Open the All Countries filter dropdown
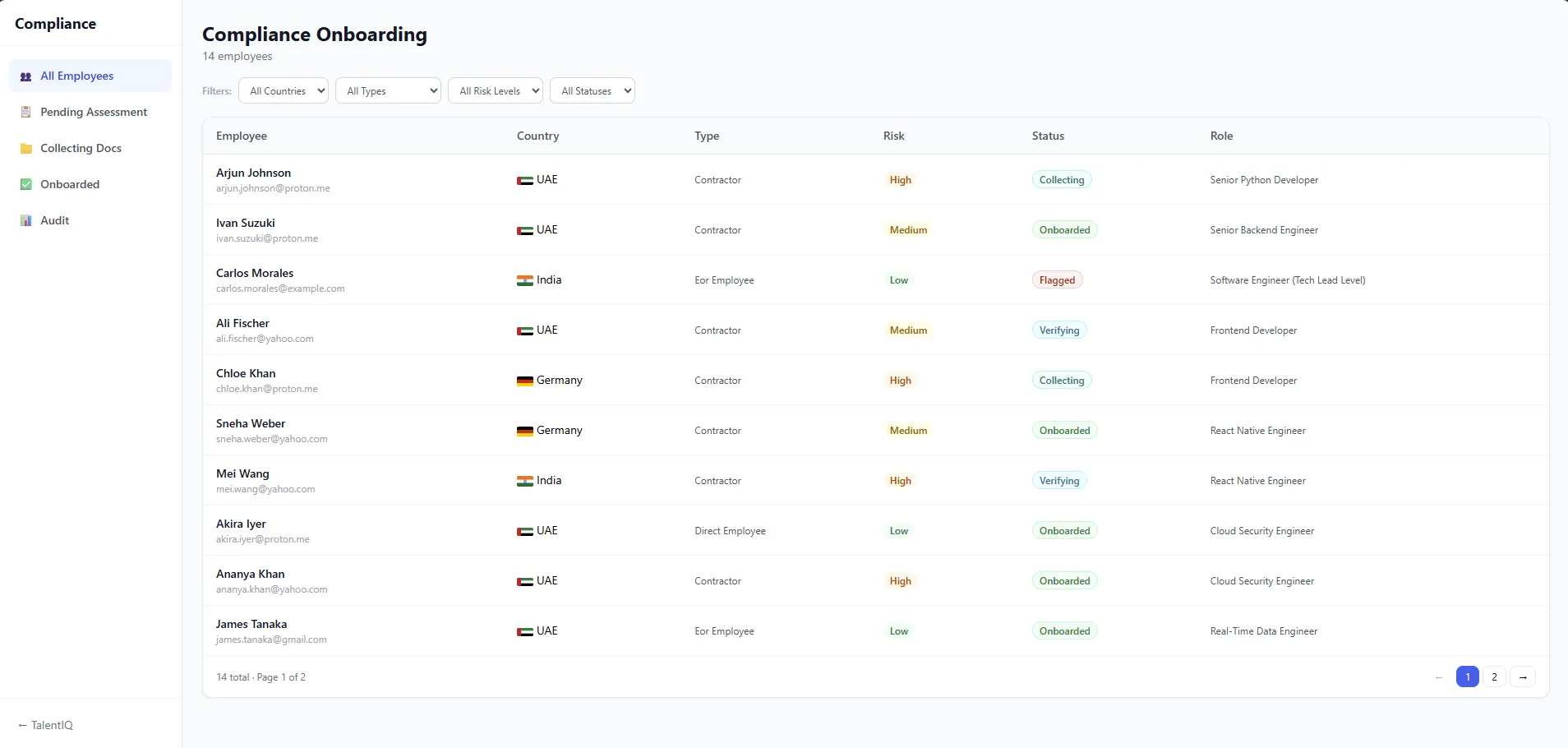The height and width of the screenshot is (748, 1568). click(x=284, y=90)
